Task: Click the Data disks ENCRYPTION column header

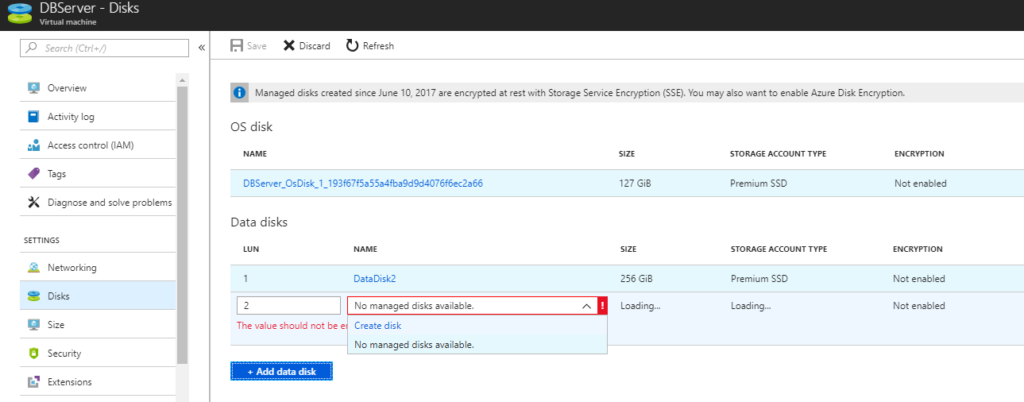Action: pos(918,249)
